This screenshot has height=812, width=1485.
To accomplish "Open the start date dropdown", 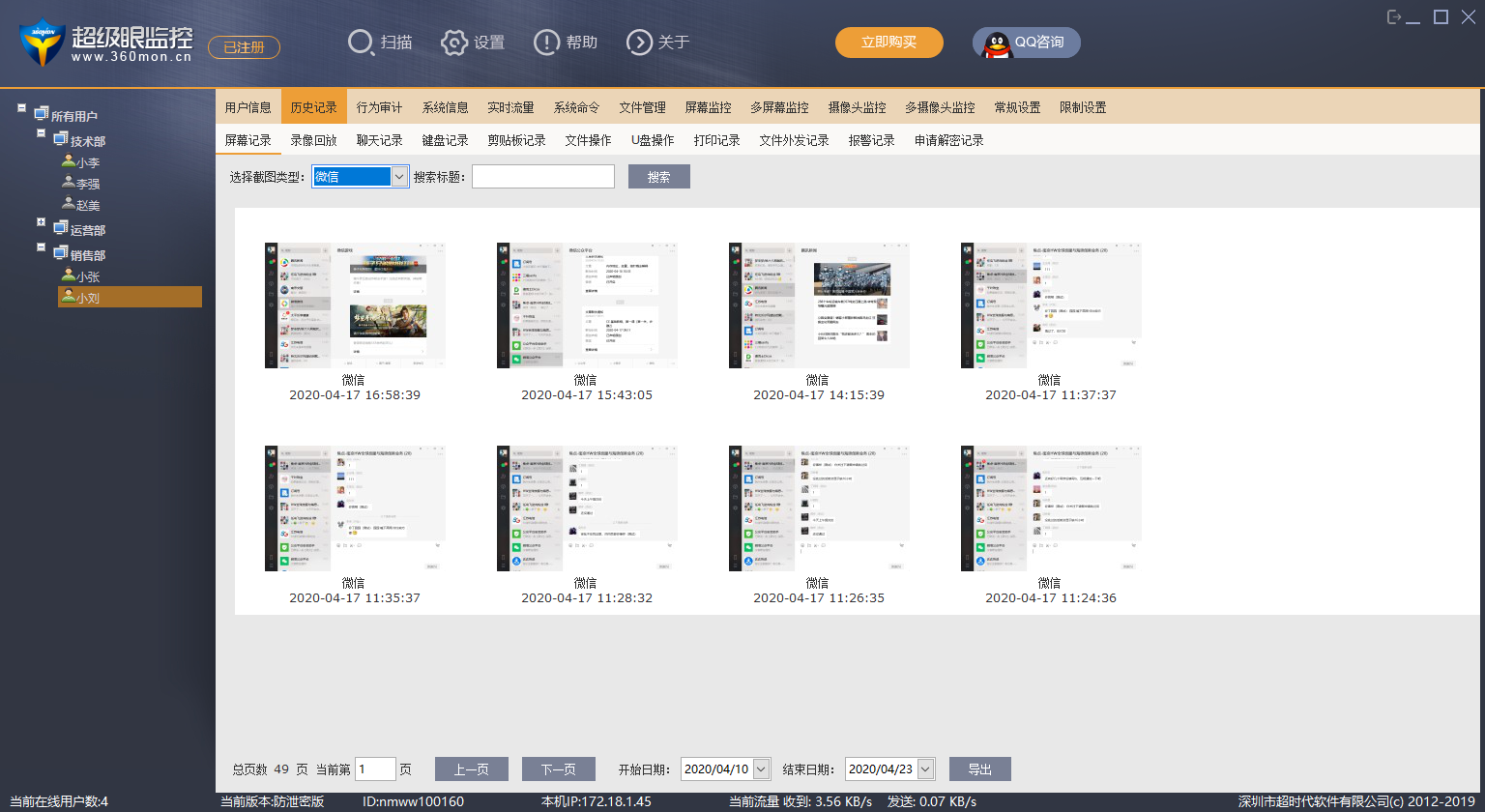I will (761, 769).
